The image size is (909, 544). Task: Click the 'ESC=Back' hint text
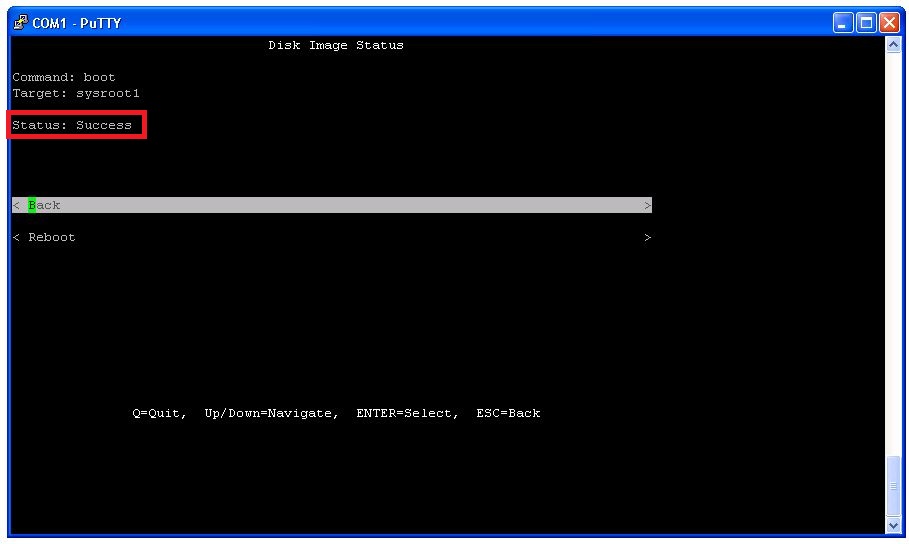(508, 414)
